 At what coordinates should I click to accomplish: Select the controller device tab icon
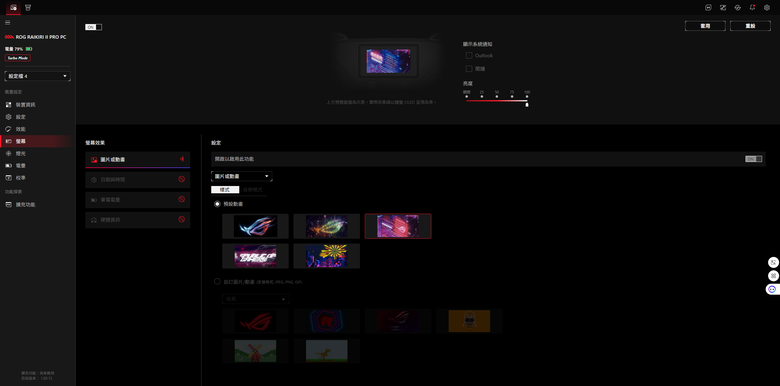13,7
